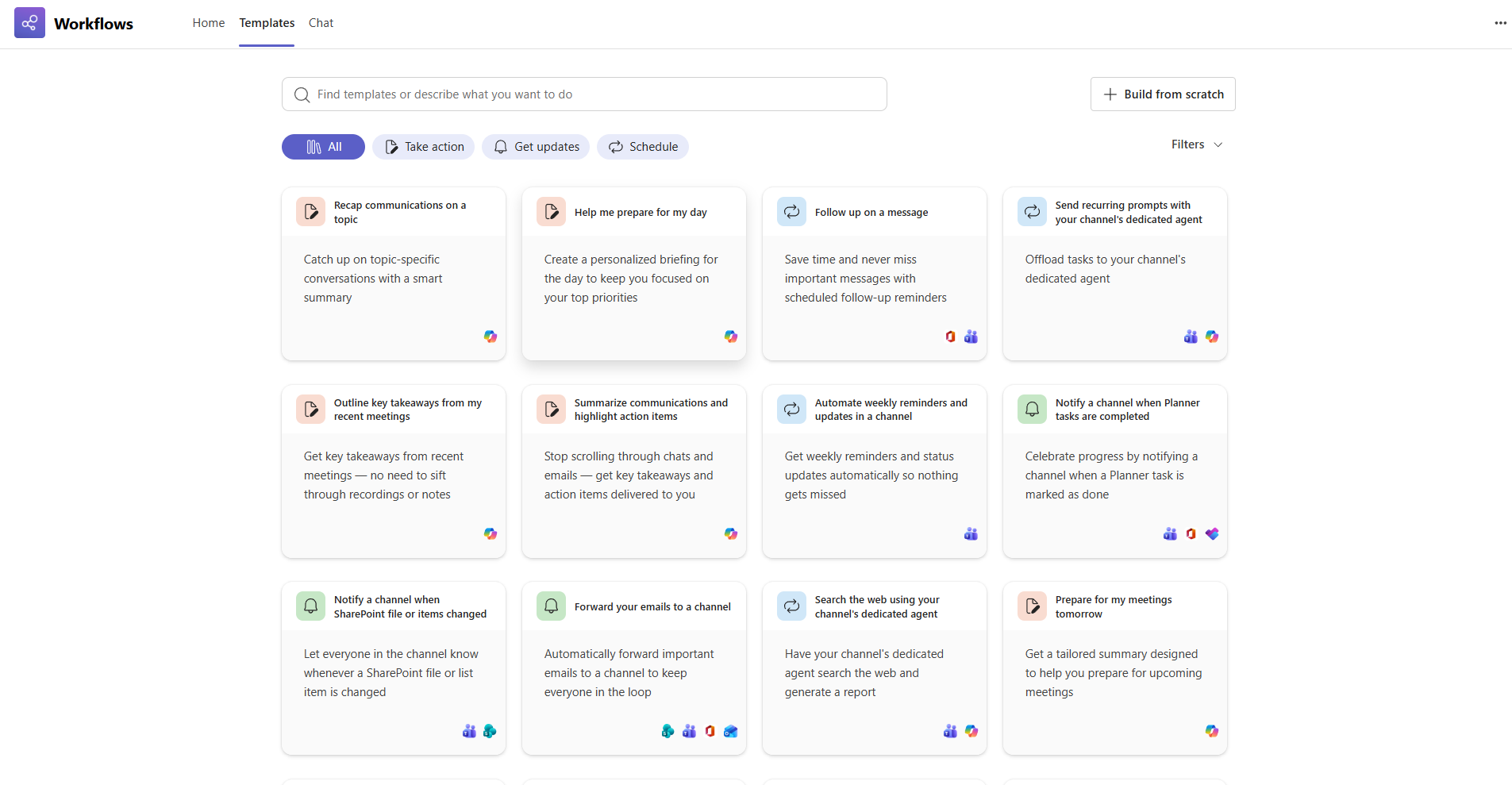Open the Chat tab
This screenshot has width=1512, height=785.
321,23
